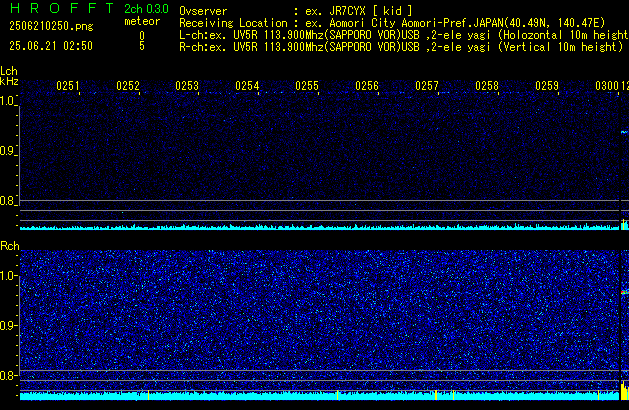629x410 pixels.
Task: Click the 'meteor' count heading
Action: pos(142,21)
